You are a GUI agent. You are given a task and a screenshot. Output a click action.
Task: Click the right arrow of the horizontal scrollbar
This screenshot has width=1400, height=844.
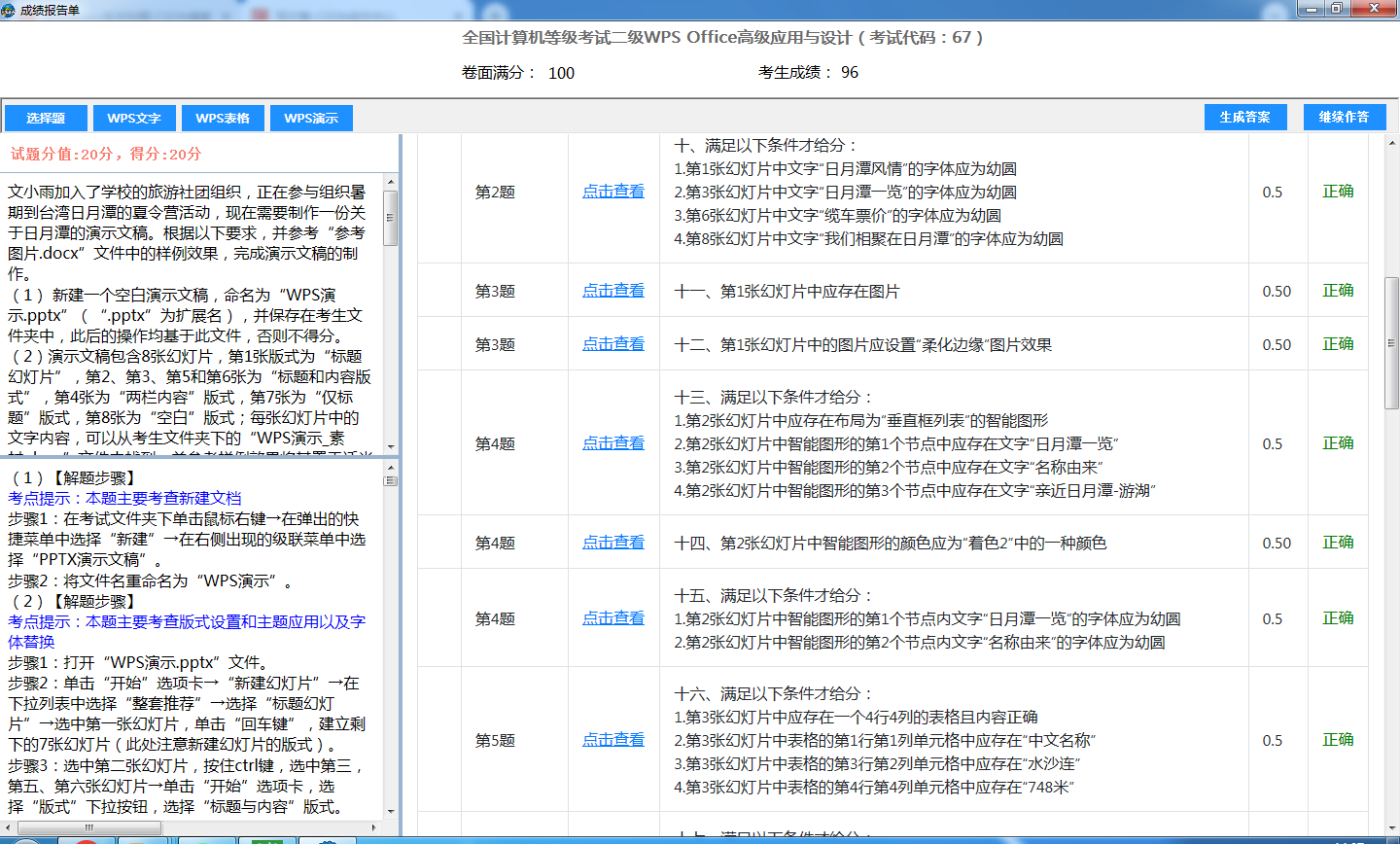coord(375,827)
